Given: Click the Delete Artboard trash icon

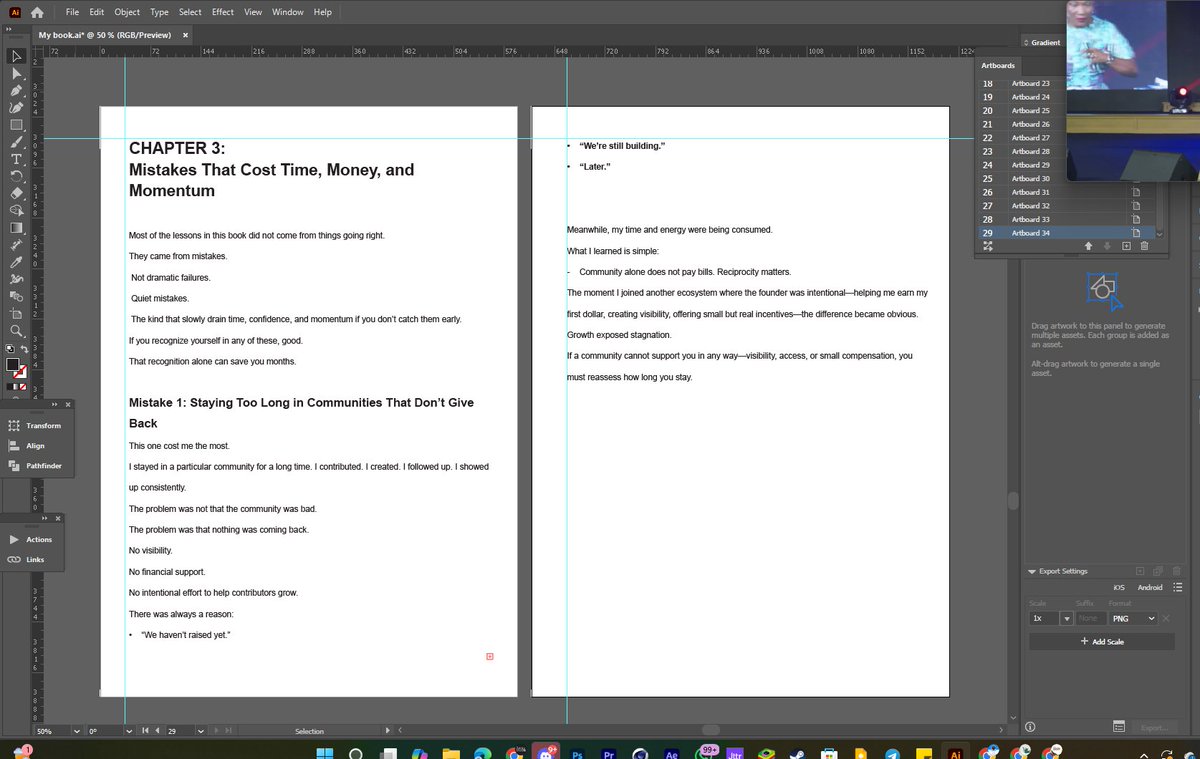Looking at the screenshot, I should (x=1145, y=246).
